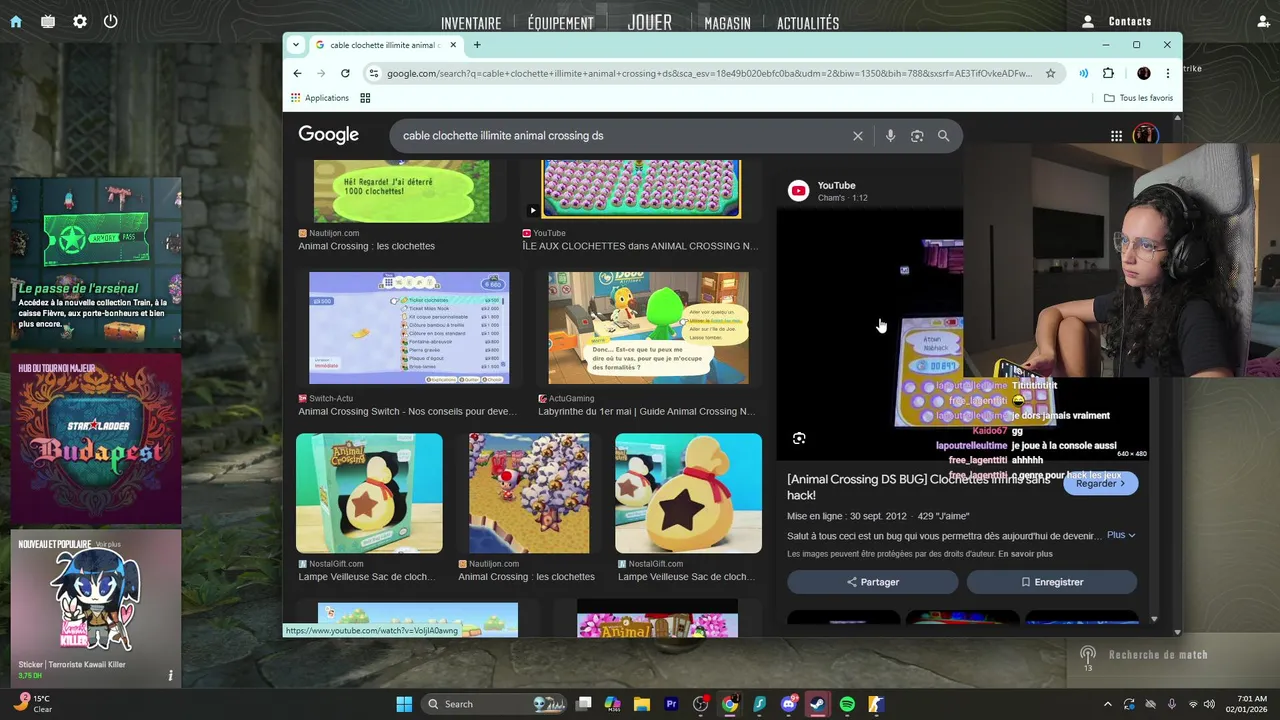Click the CS2 power quit icon

111,21
